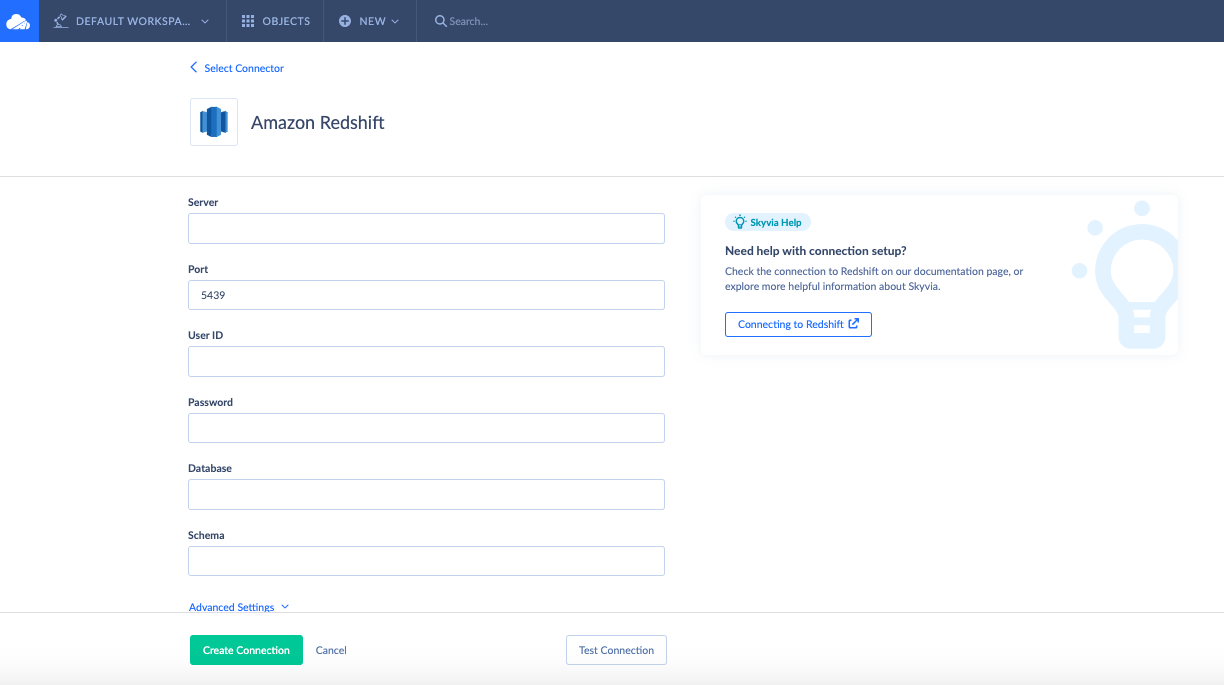Viewport: 1224px width, 685px height.
Task: Click the workspace flag icon in the top bar
Action: [x=62, y=20]
